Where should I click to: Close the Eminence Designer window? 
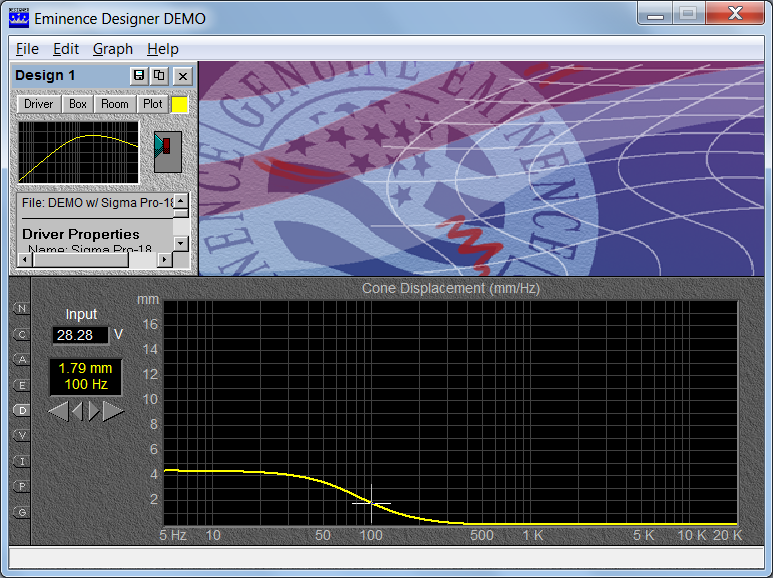click(735, 13)
